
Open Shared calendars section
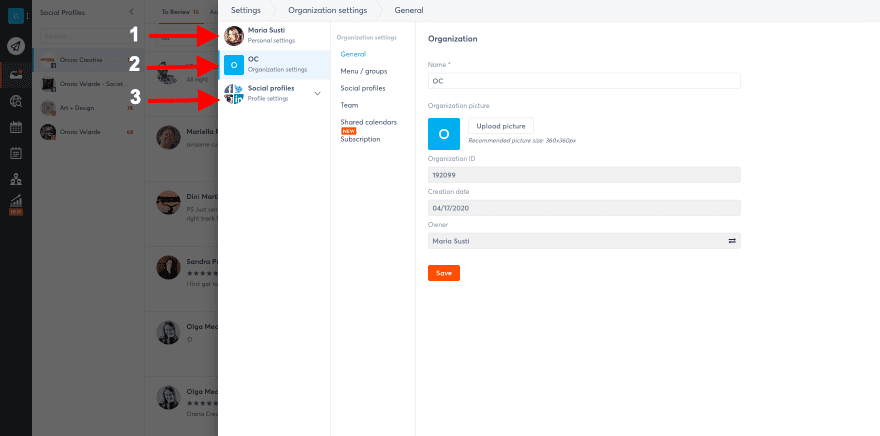[x=368, y=122]
